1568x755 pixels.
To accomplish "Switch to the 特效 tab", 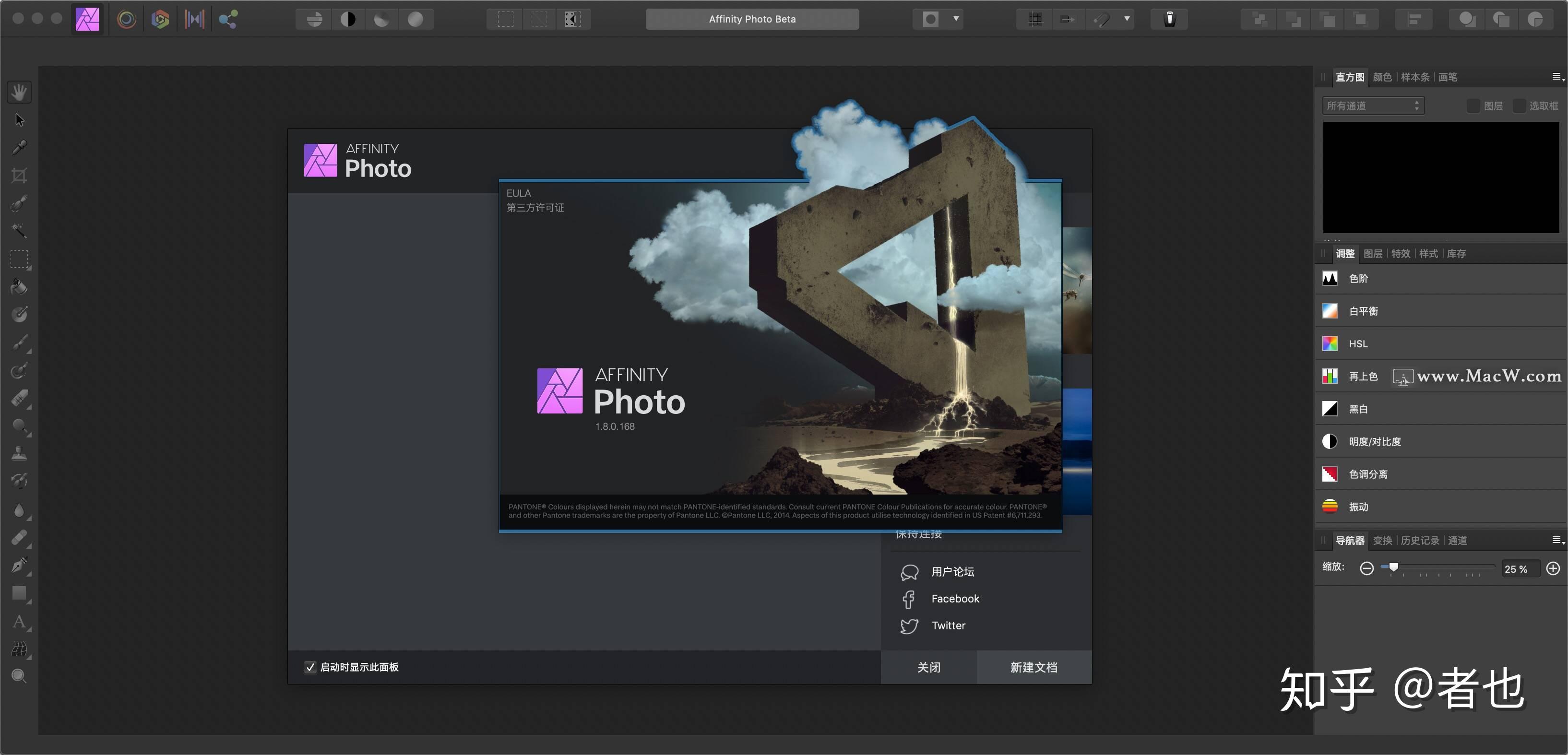I will (x=1401, y=254).
